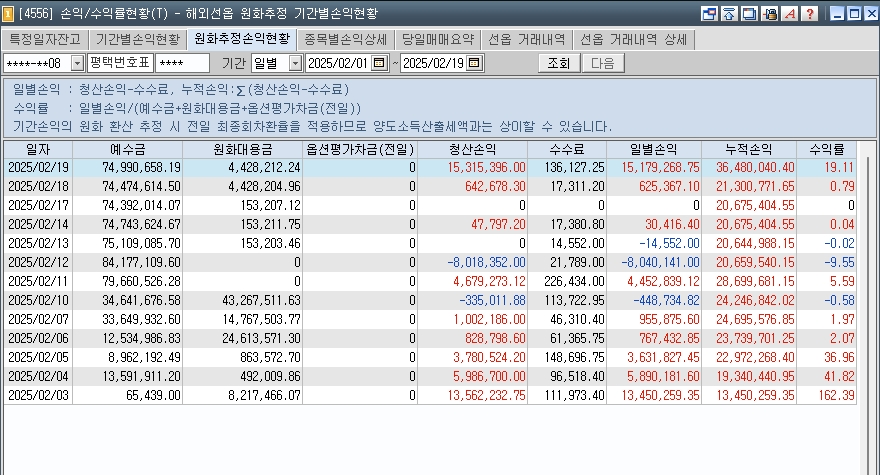Click 청산손익 value 15,315,396.00

coord(487,167)
